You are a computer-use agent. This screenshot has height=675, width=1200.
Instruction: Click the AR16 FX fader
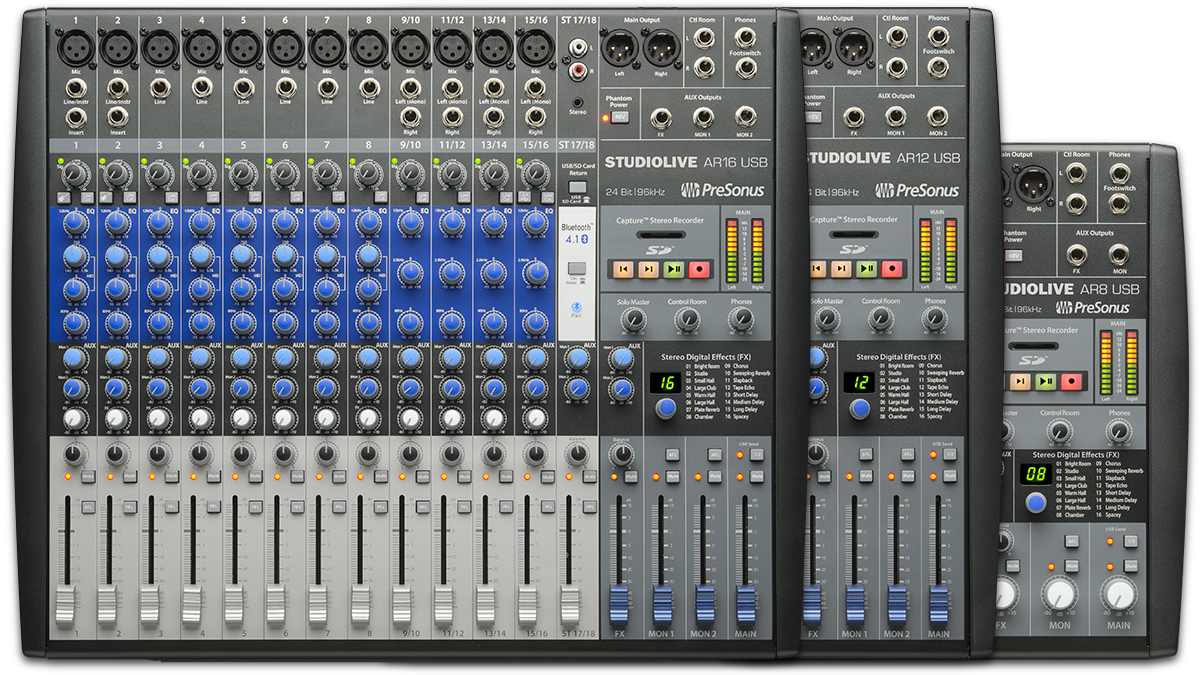pos(619,604)
